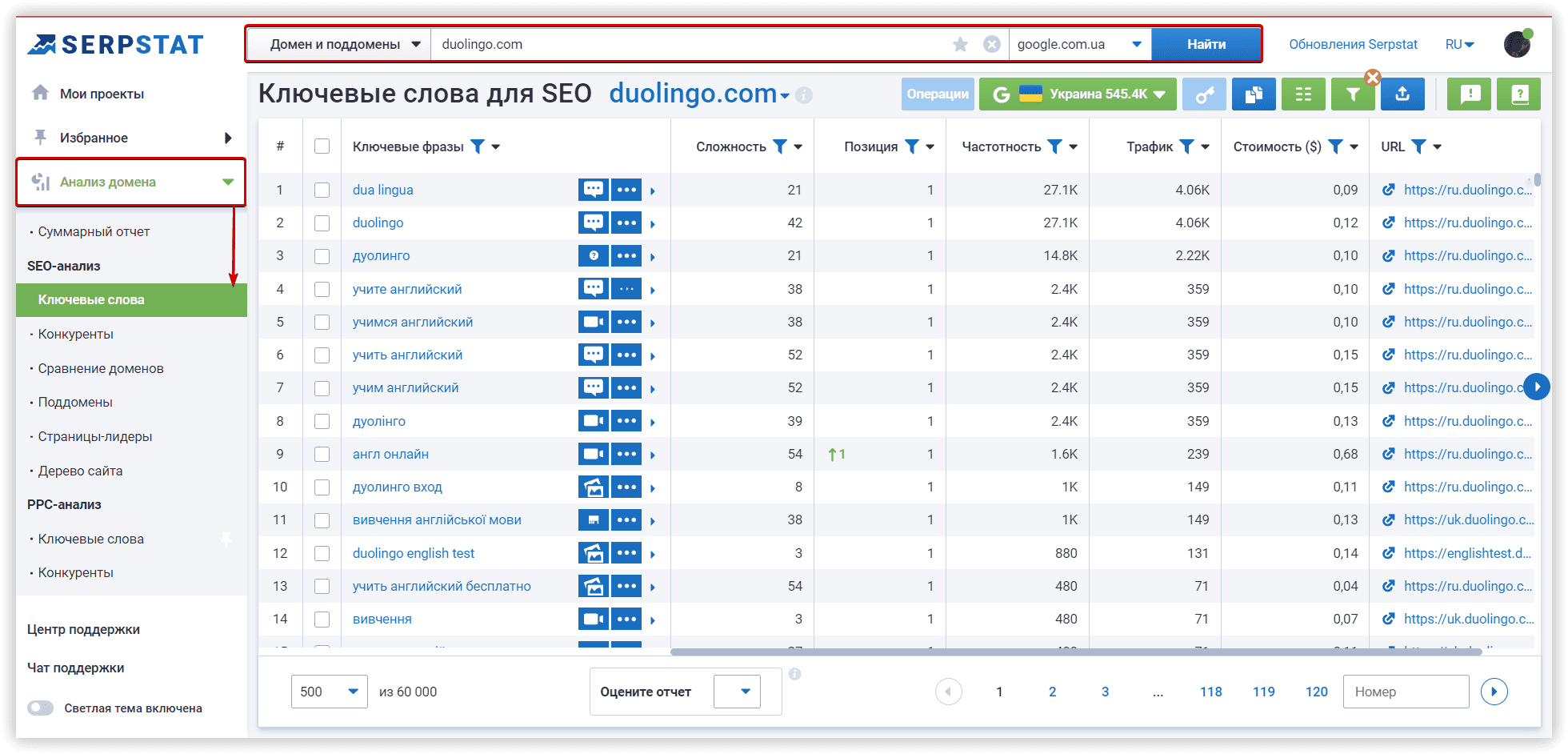Viewport: 1568px width, 754px height.
Task: Open column settings list icon
Action: [x=1303, y=94]
